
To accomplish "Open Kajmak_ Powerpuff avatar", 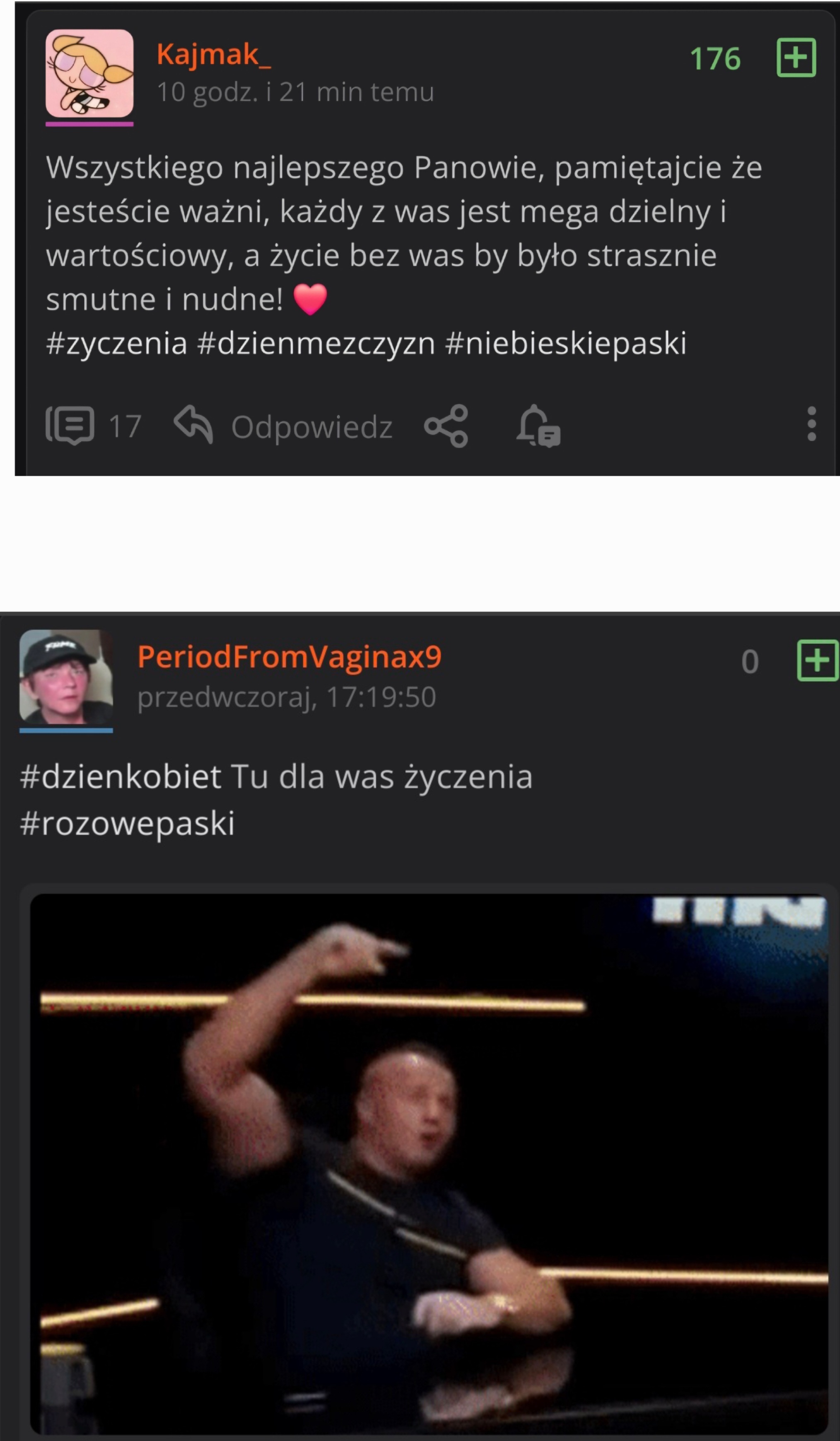I will coord(89,73).
